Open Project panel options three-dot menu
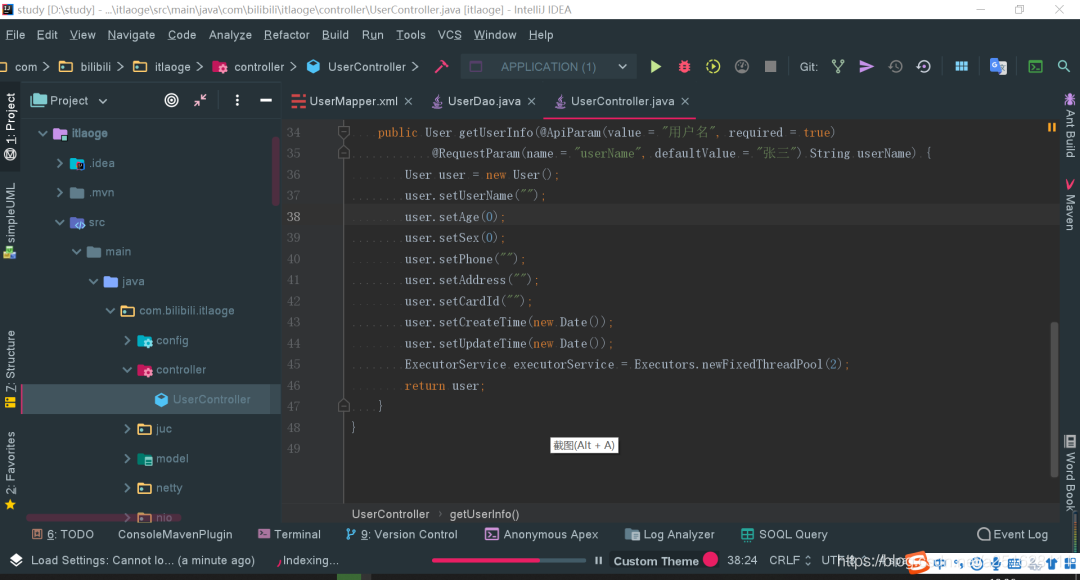 point(237,101)
